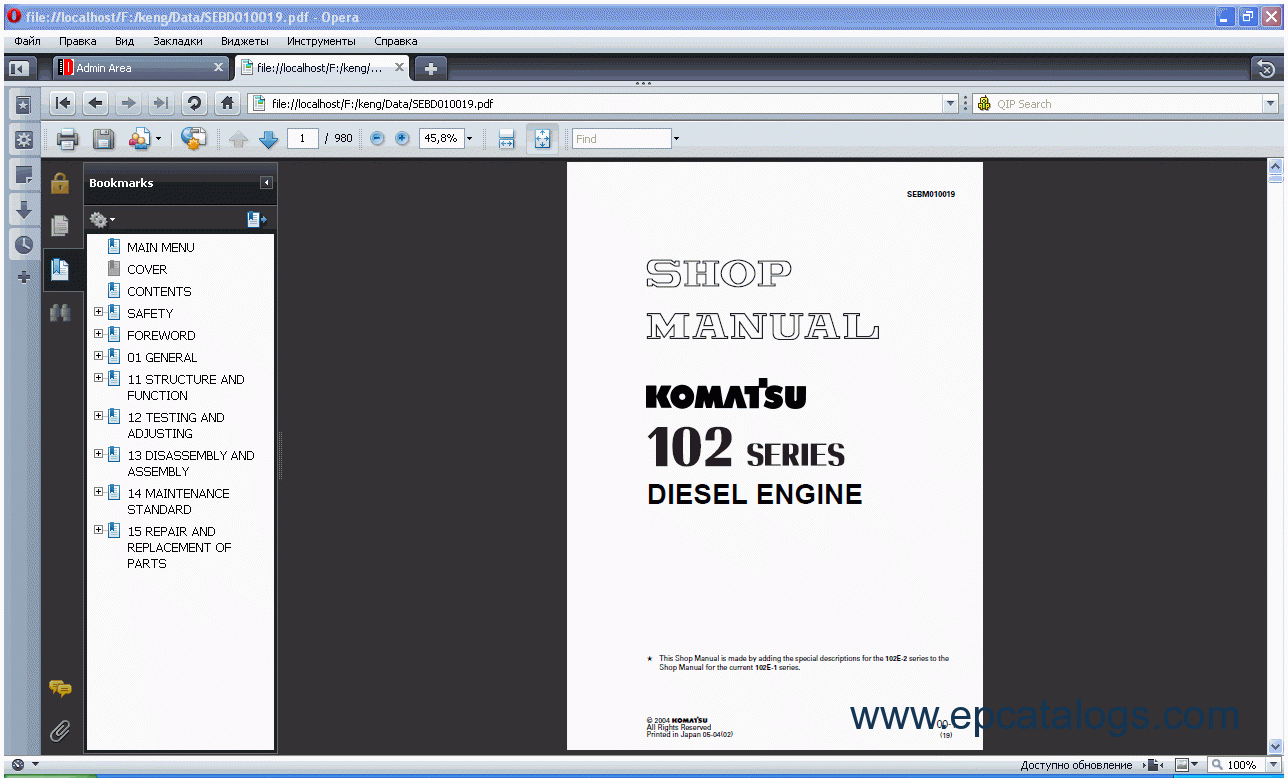Go to the home page

pyautogui.click(x=227, y=103)
